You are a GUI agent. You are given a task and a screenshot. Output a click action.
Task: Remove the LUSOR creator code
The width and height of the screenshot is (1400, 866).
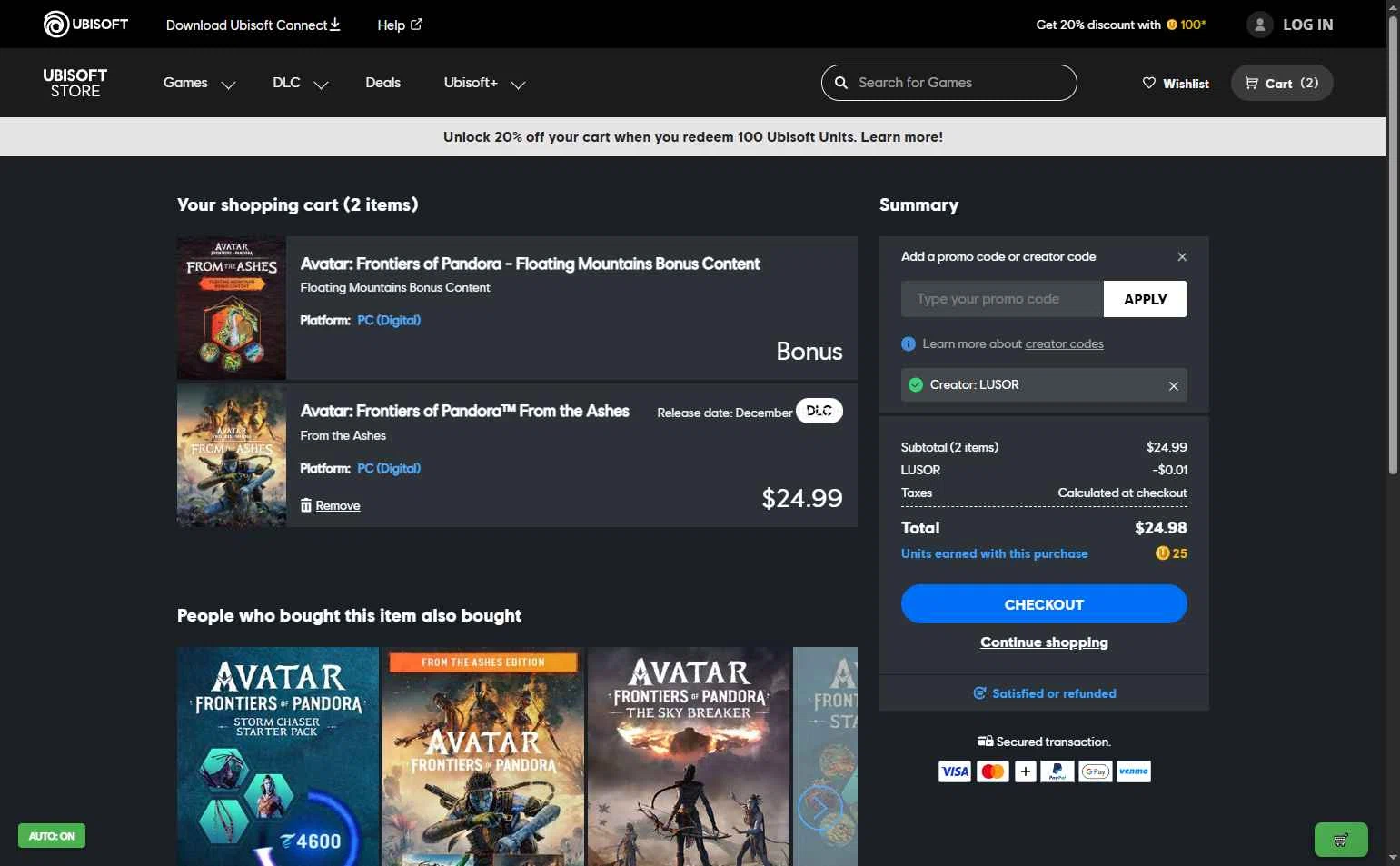pyautogui.click(x=1174, y=386)
